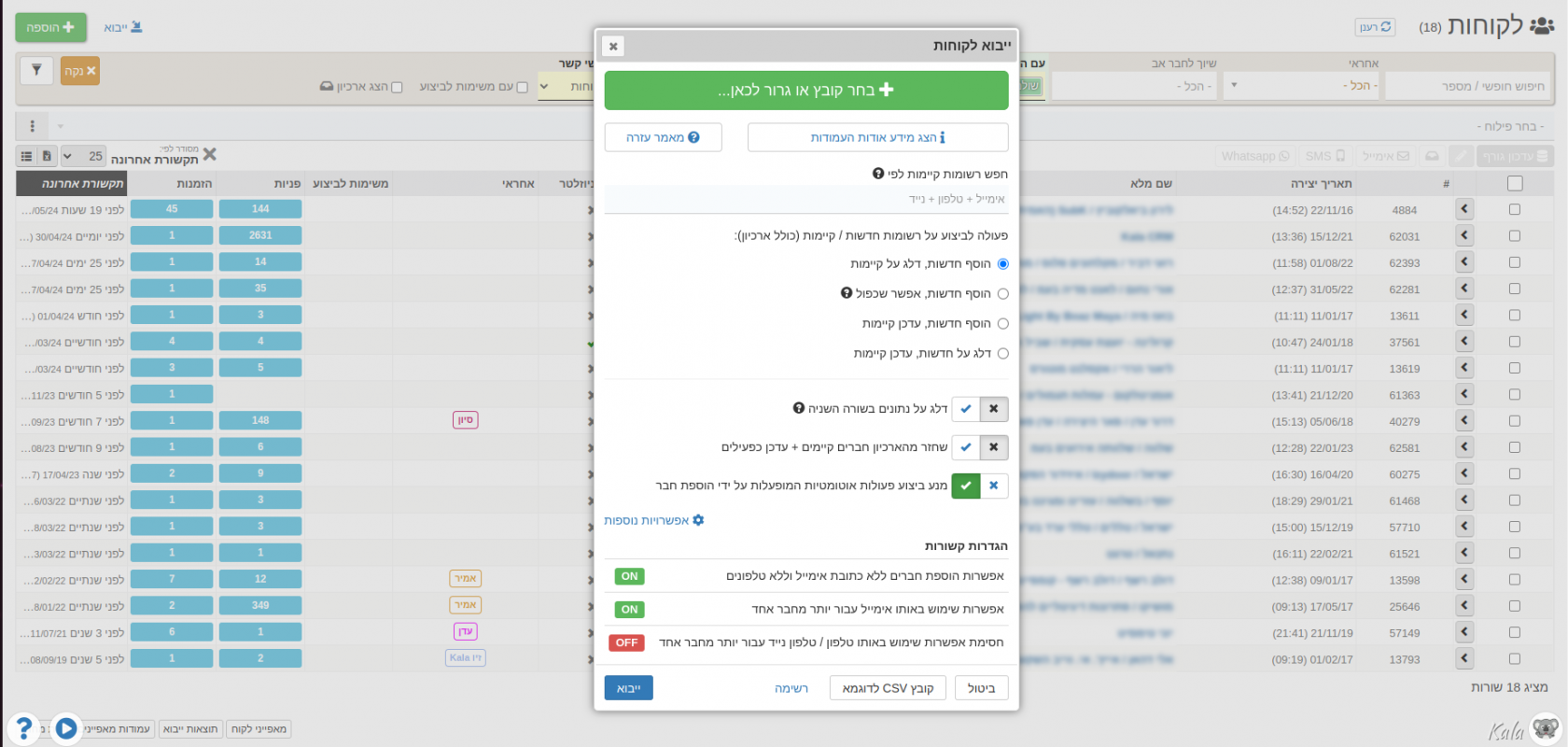The width and height of the screenshot is (1568, 747).
Task: Click the blue ייבוא button in dialog
Action: [x=628, y=688]
